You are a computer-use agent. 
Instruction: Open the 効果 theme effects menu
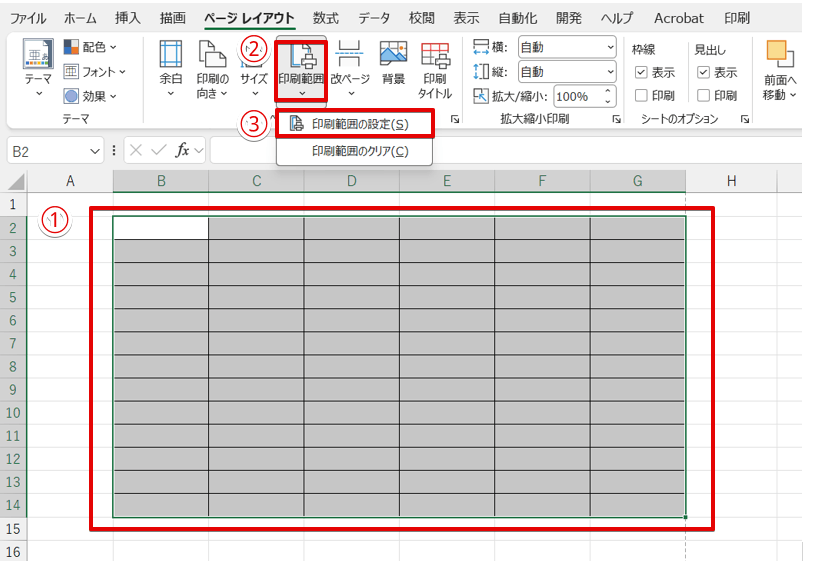(90, 96)
